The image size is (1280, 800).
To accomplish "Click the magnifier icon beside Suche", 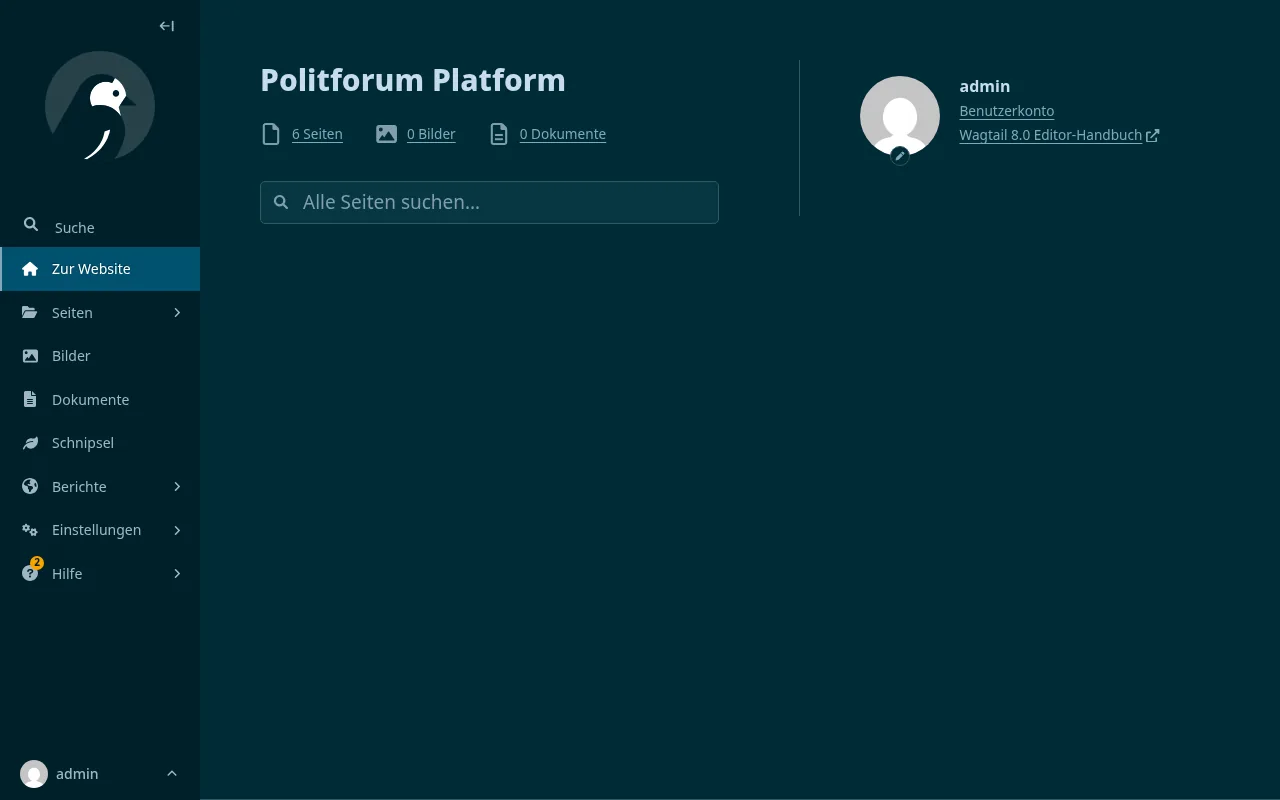I will click(x=31, y=225).
